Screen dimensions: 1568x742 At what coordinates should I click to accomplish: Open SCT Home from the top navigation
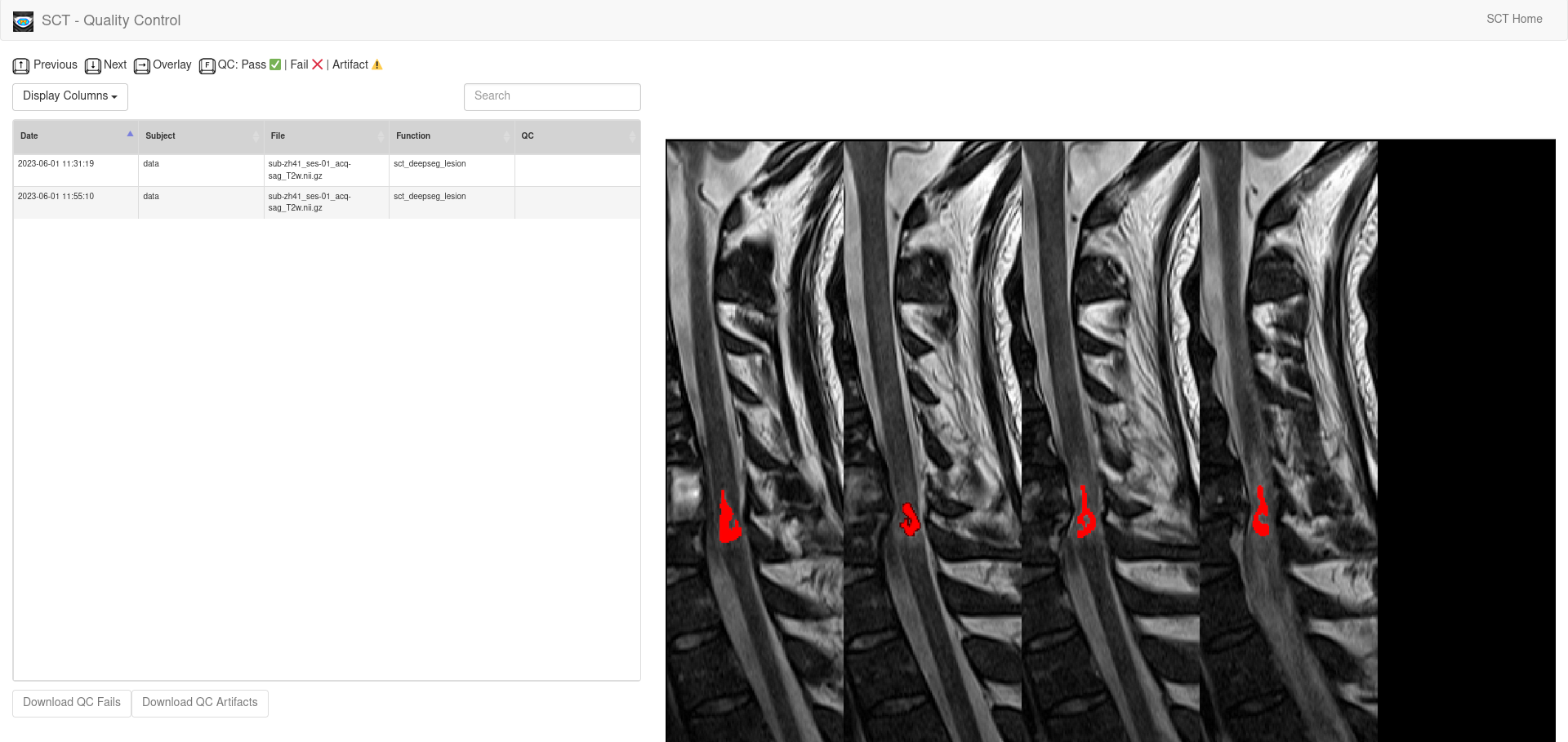click(1514, 19)
